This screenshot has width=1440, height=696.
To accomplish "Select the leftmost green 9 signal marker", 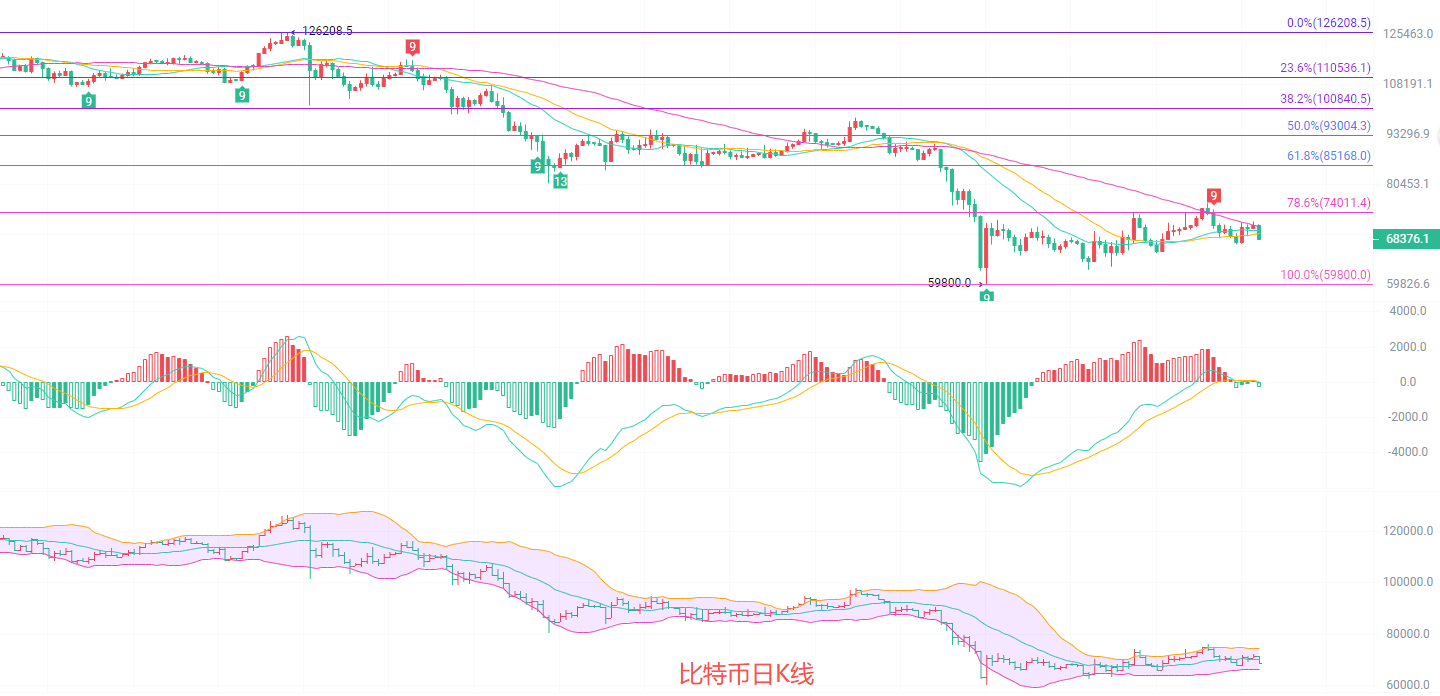I will [x=88, y=100].
